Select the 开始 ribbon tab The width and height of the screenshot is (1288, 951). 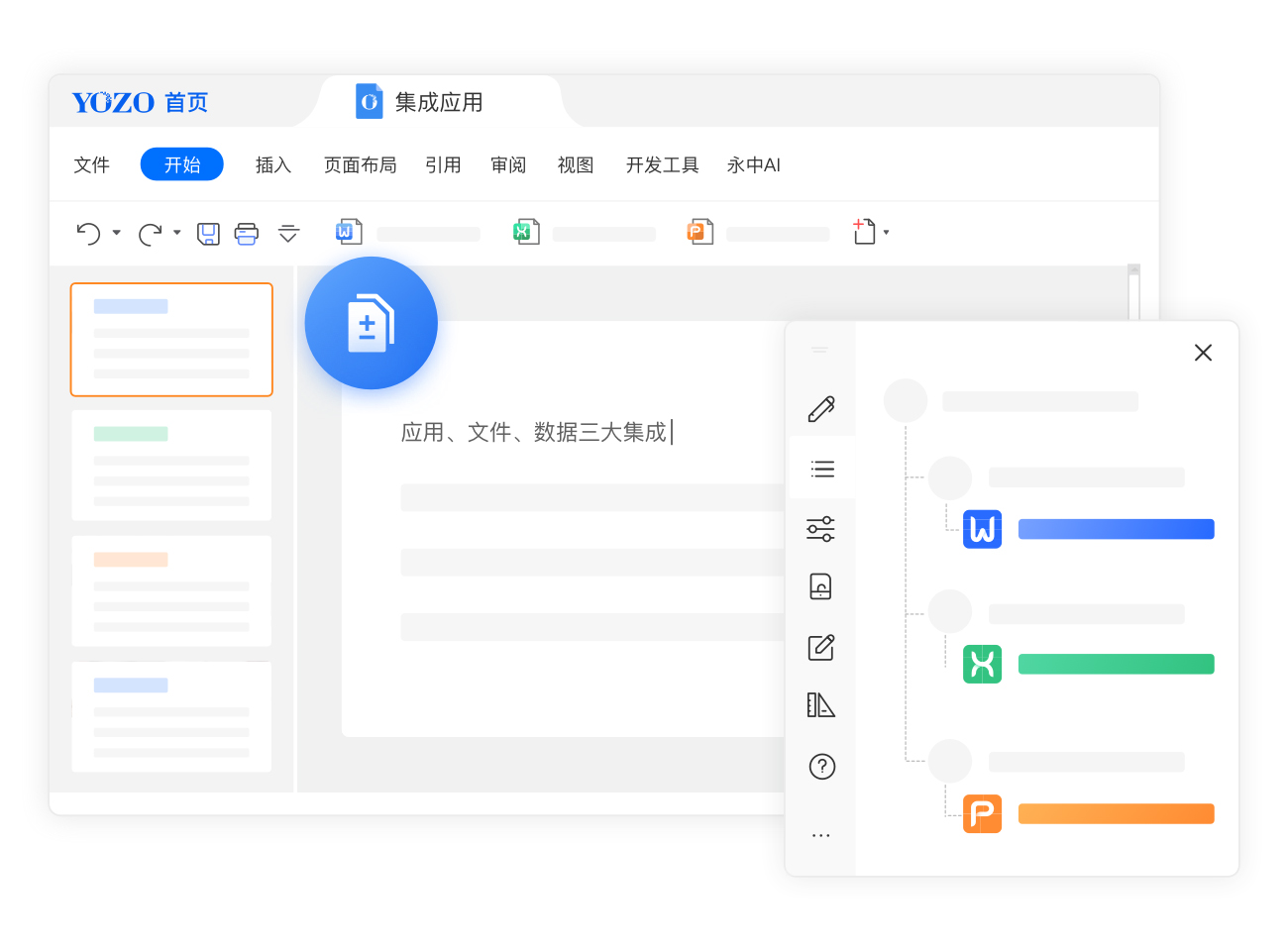point(182,164)
